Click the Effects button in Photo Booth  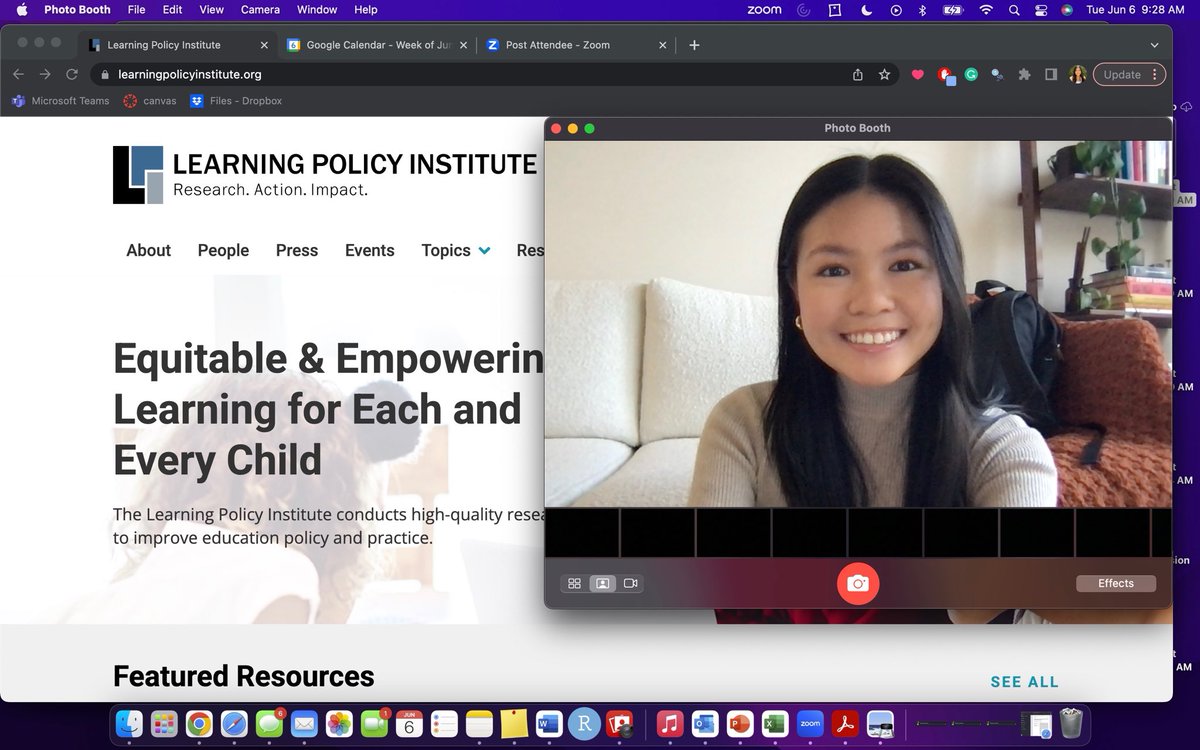coord(1116,583)
